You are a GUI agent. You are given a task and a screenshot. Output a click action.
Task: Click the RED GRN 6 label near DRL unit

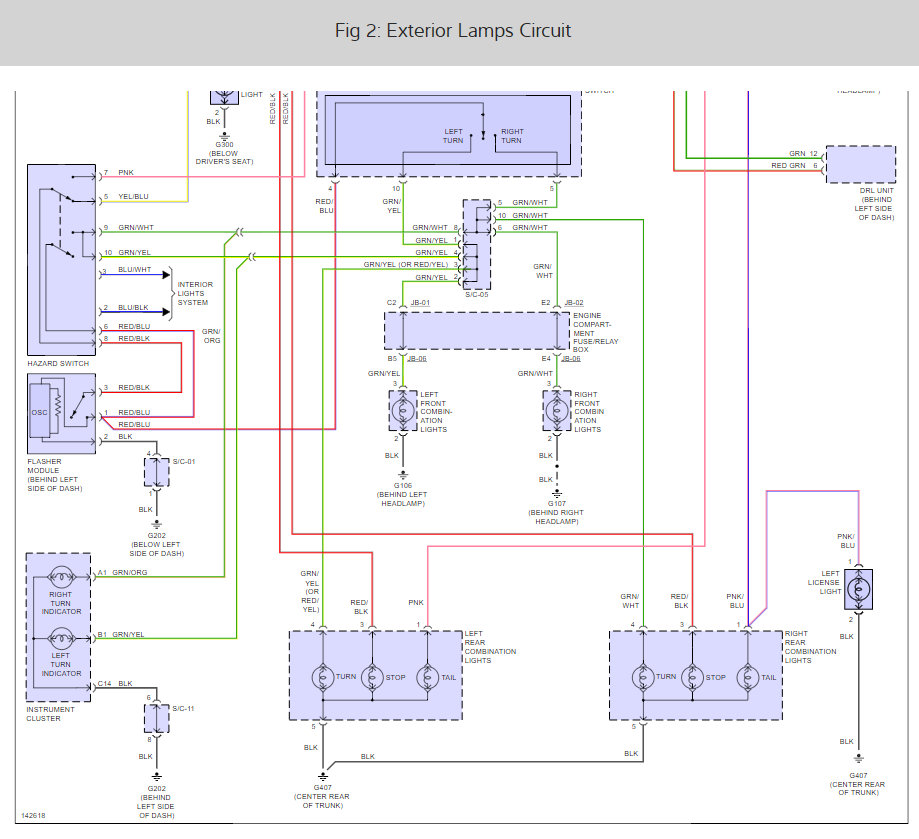pos(794,166)
